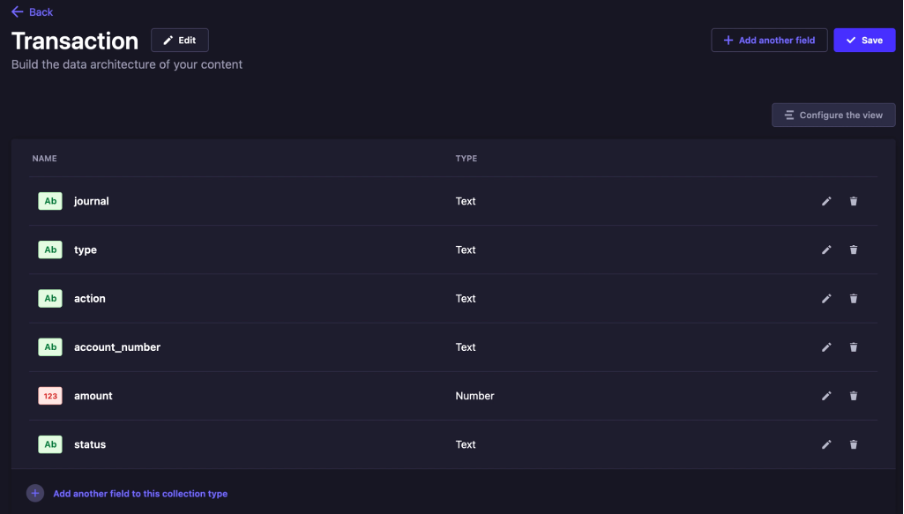Click the pencil icon for amount field
The width and height of the screenshot is (904, 514).
coord(826,396)
